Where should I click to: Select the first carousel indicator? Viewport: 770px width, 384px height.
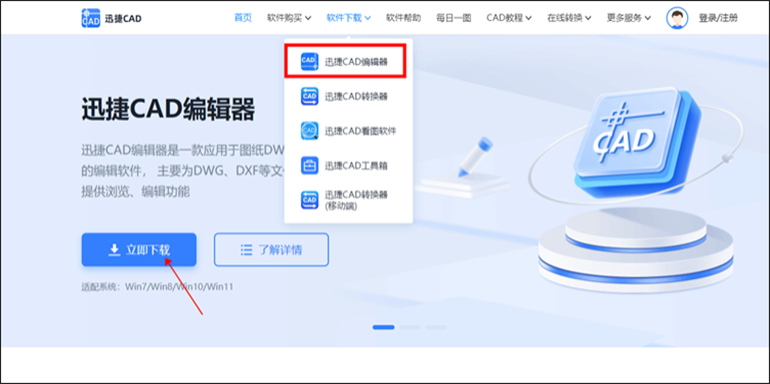click(383, 327)
